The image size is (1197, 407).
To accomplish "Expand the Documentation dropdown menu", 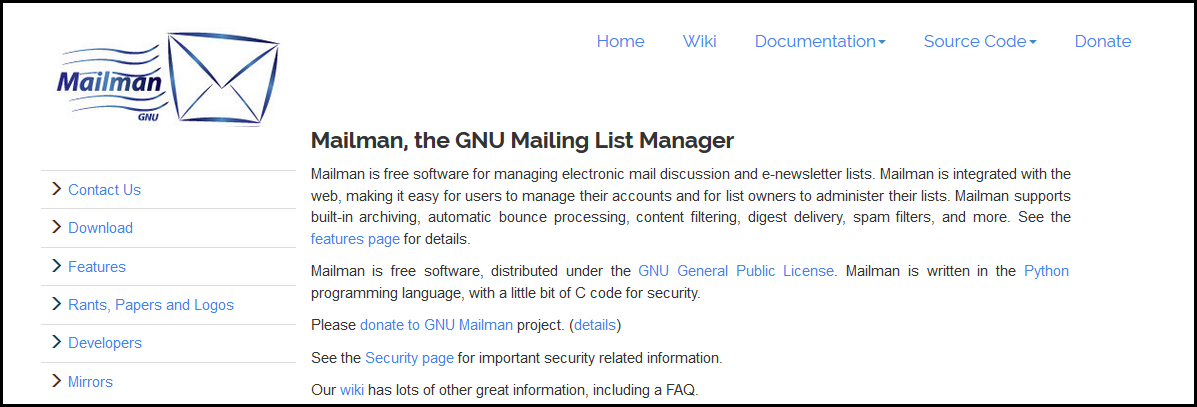I will [820, 41].
